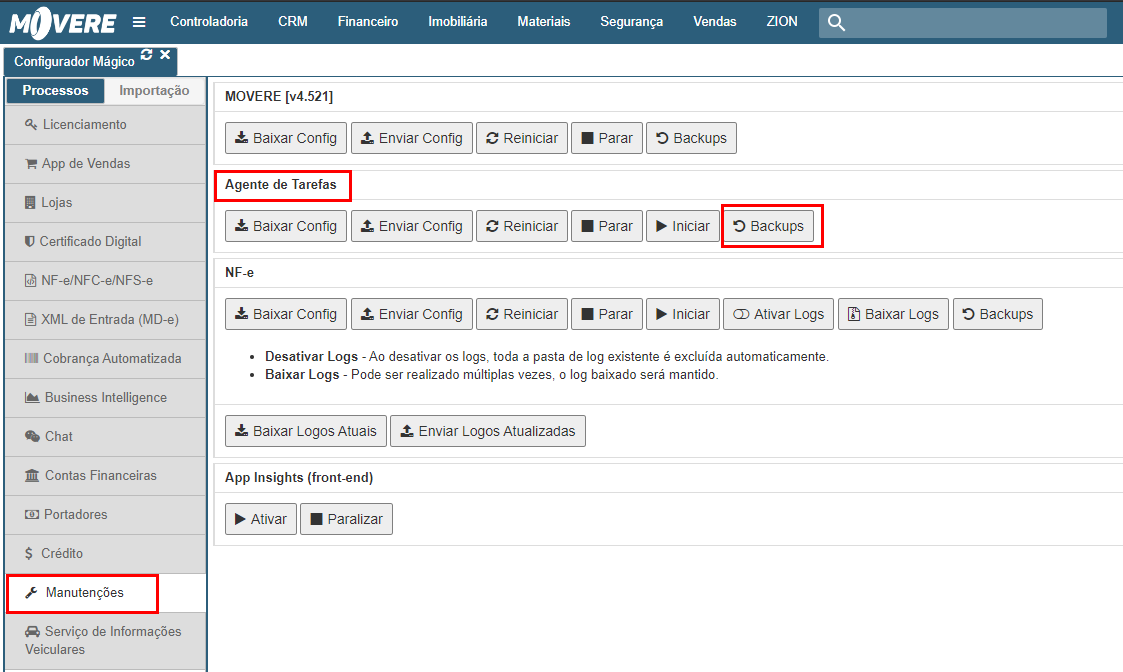The height and width of the screenshot is (672, 1123).
Task: Switch to the Importação tab
Action: pos(154,90)
